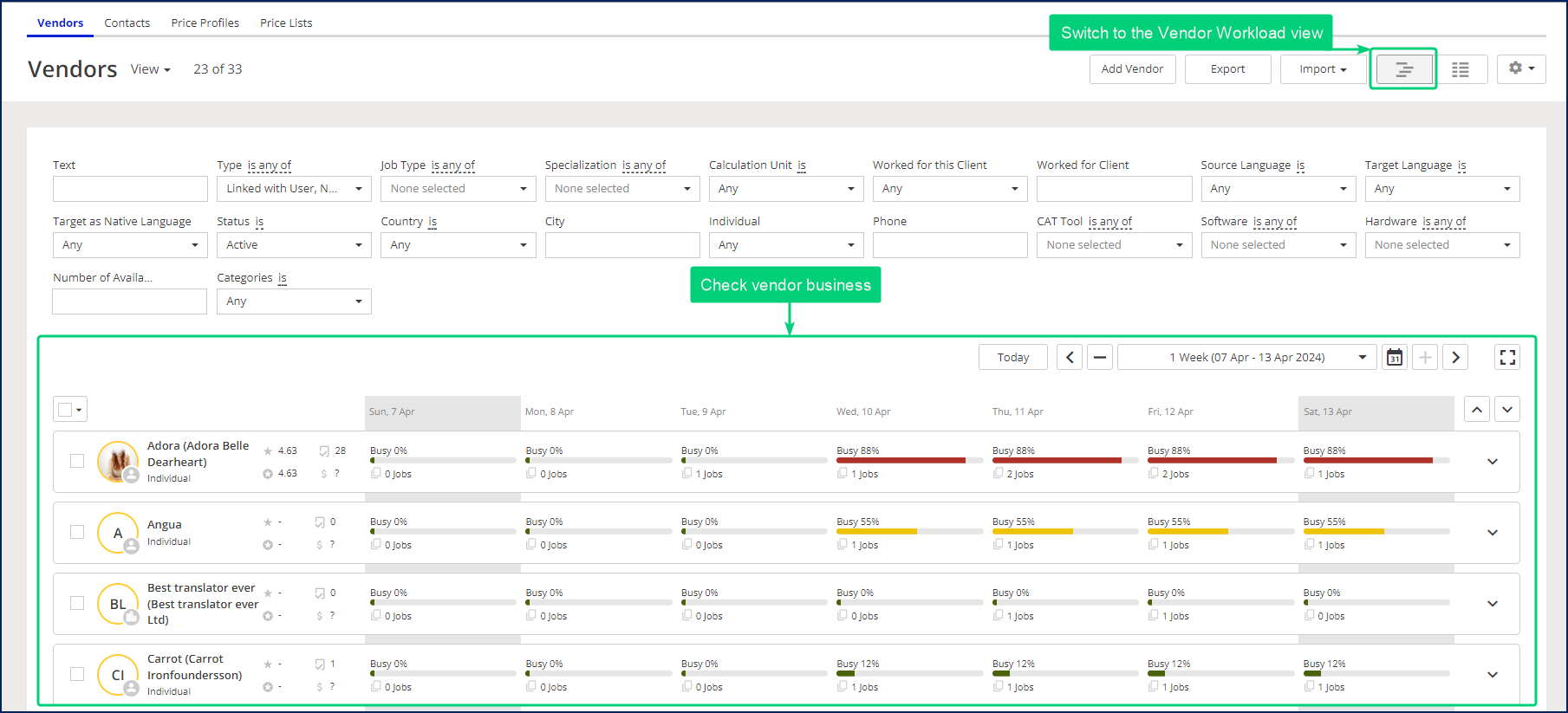Open the Import menu button

click(1323, 69)
